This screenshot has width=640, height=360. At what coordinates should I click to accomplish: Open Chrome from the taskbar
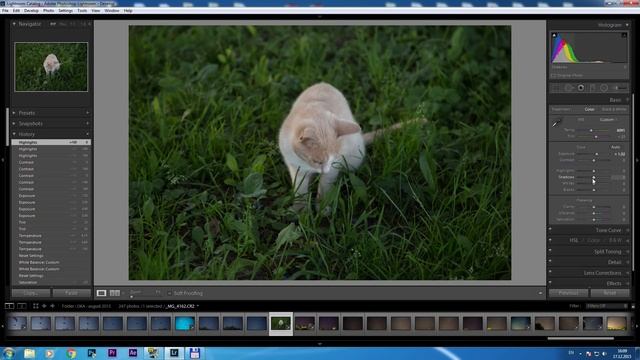(x=71, y=353)
